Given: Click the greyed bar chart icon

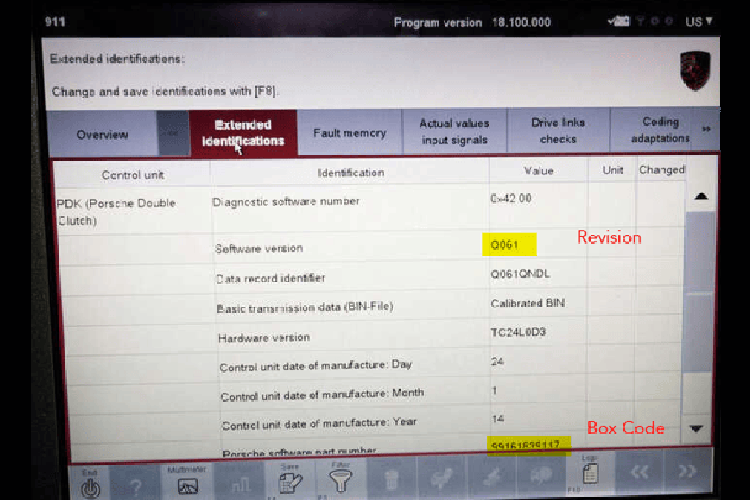Looking at the screenshot, I should click(241, 486).
